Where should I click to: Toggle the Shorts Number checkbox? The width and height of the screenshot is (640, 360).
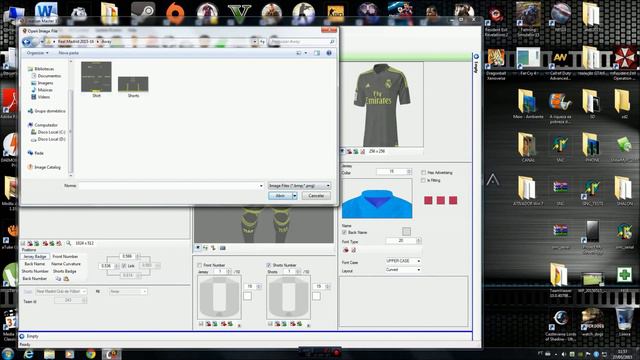[x=269, y=265]
